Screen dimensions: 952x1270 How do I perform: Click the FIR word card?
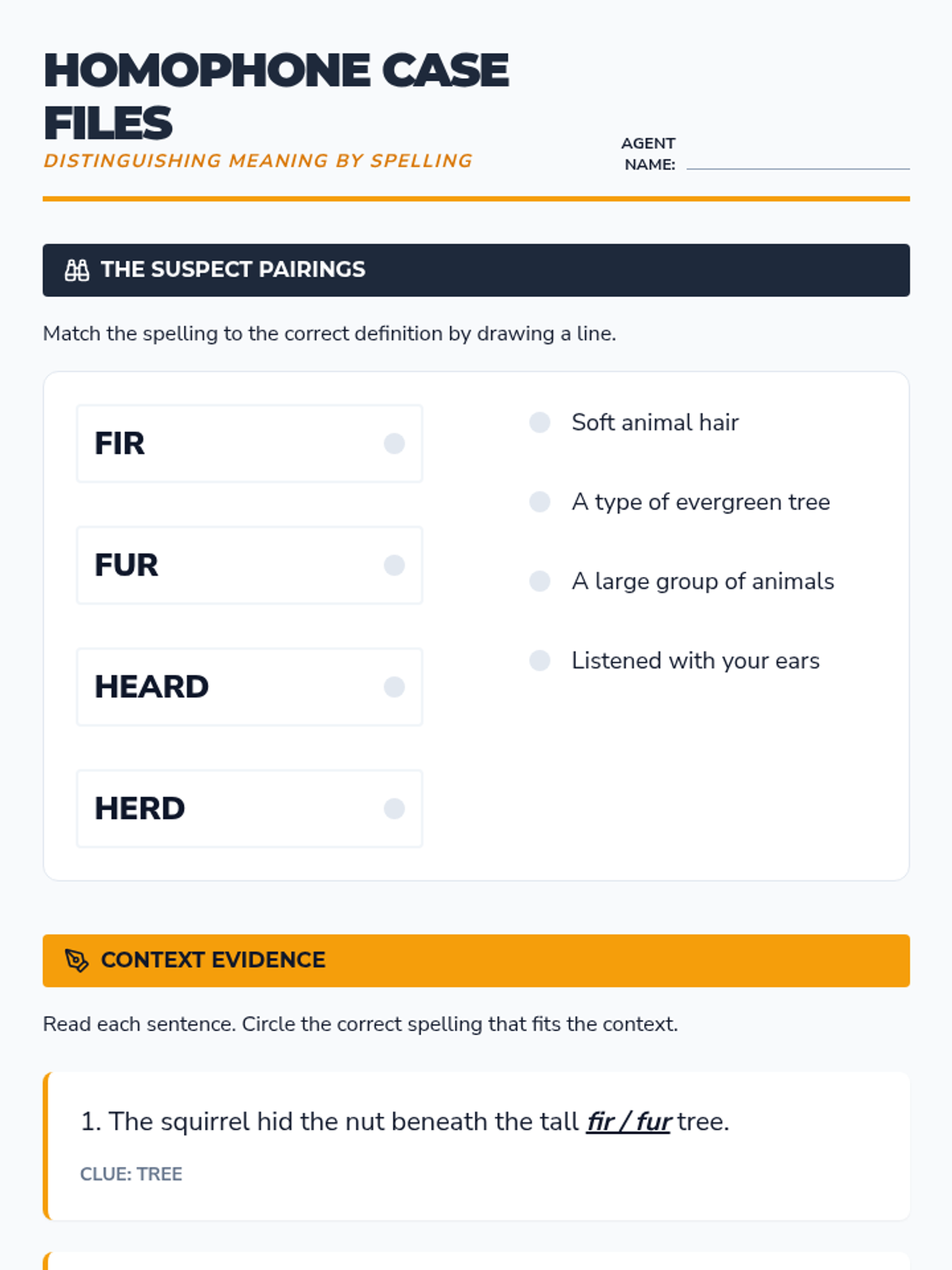(250, 444)
